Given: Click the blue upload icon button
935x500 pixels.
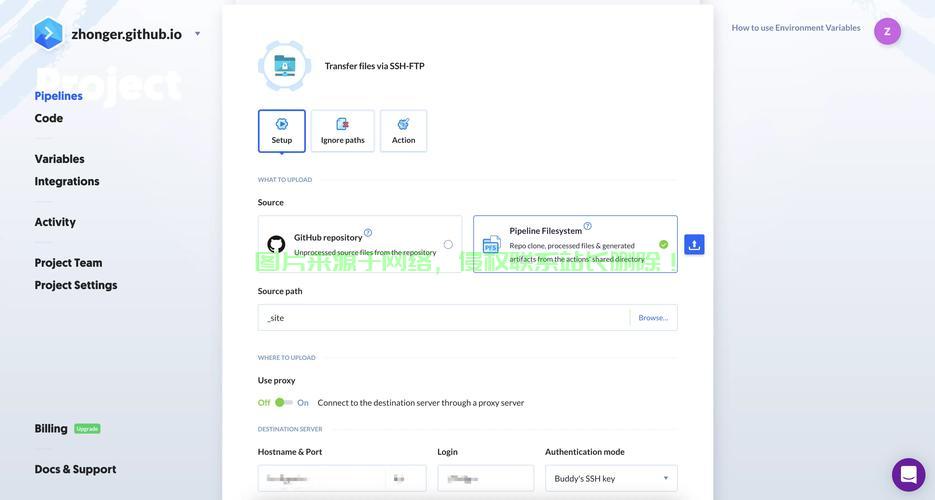Looking at the screenshot, I should coord(694,245).
